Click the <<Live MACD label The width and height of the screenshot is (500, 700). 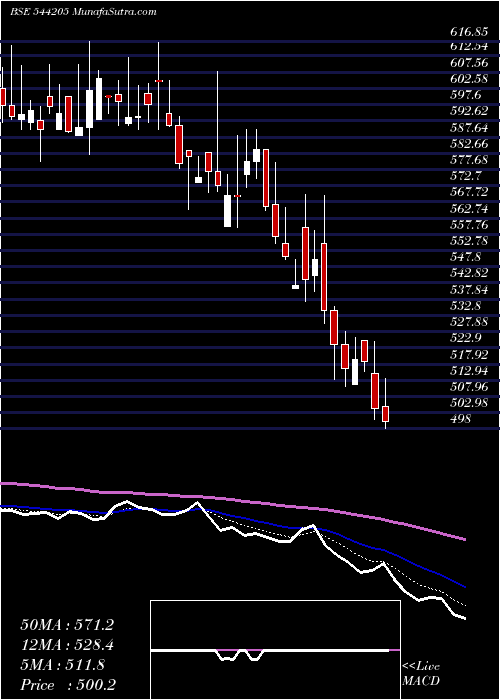[x=421, y=674]
